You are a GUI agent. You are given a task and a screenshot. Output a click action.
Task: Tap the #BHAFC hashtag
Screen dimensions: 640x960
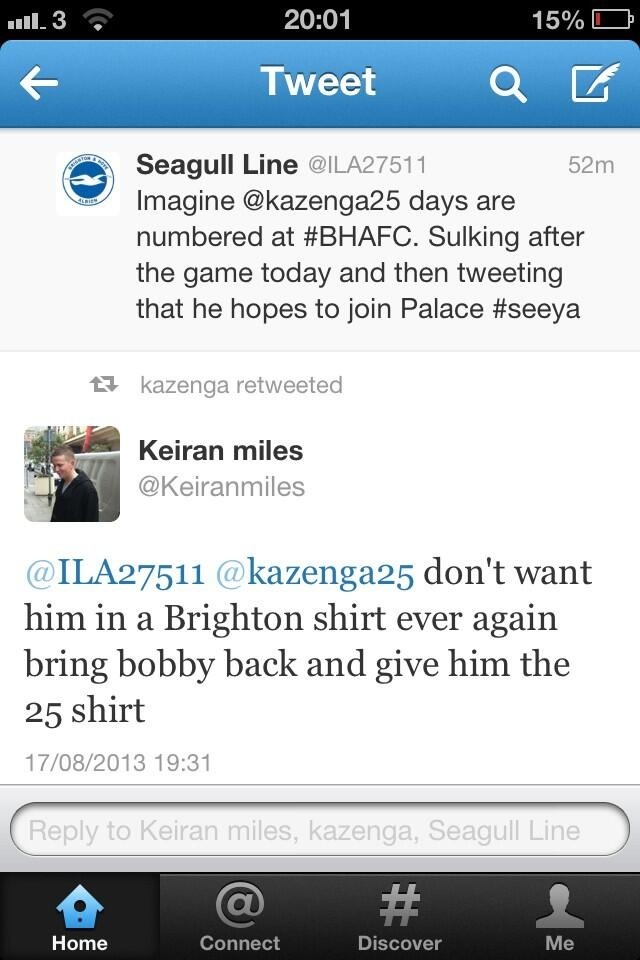(360, 237)
